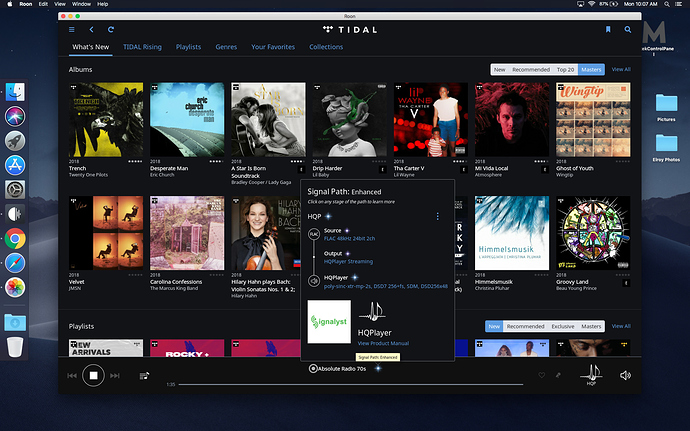The height and width of the screenshot is (431, 690).
Task: Open the Mi Vida Local album cover
Action: tap(512, 119)
